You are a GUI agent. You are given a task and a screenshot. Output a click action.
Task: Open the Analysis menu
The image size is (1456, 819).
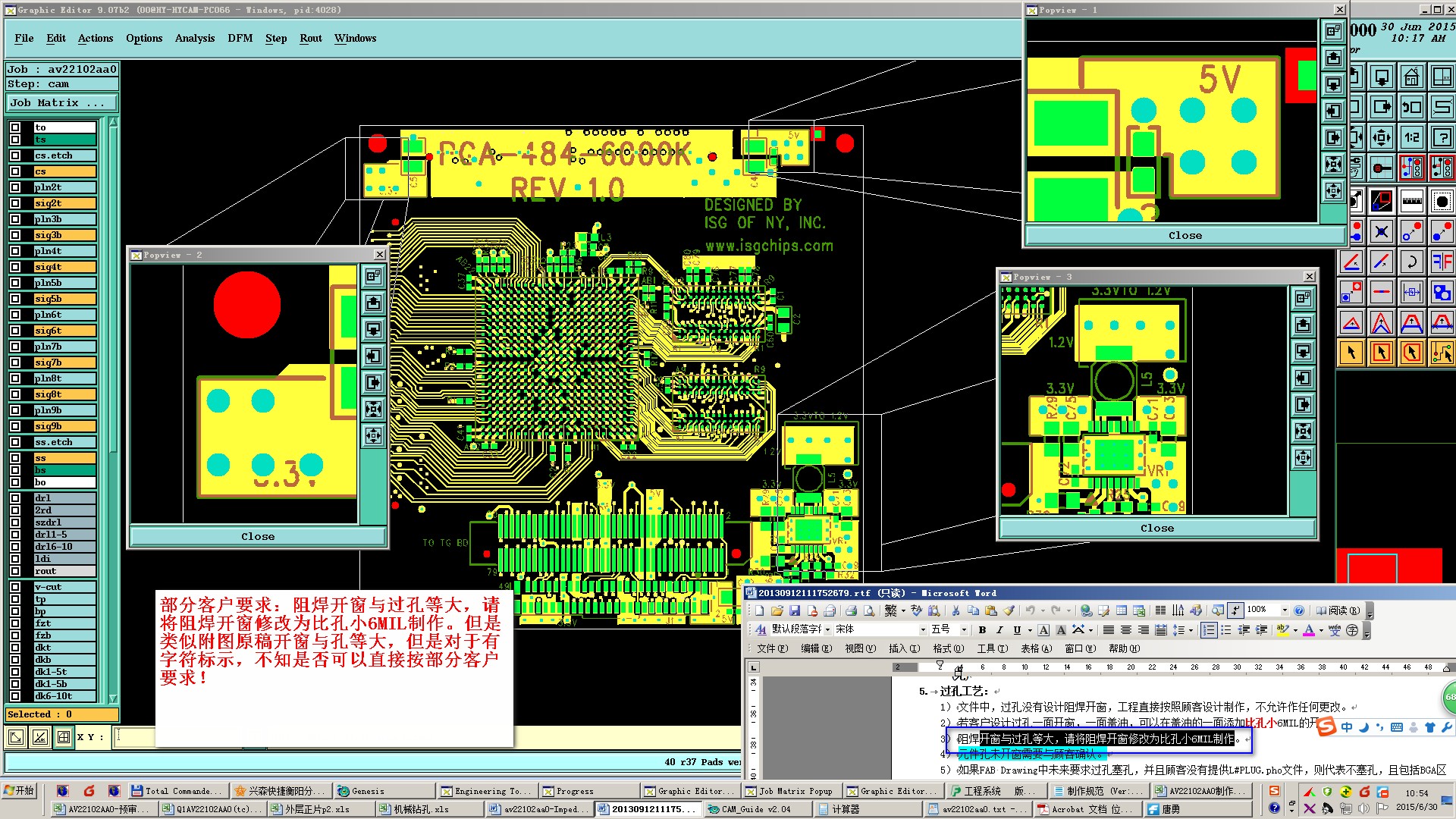coord(194,38)
